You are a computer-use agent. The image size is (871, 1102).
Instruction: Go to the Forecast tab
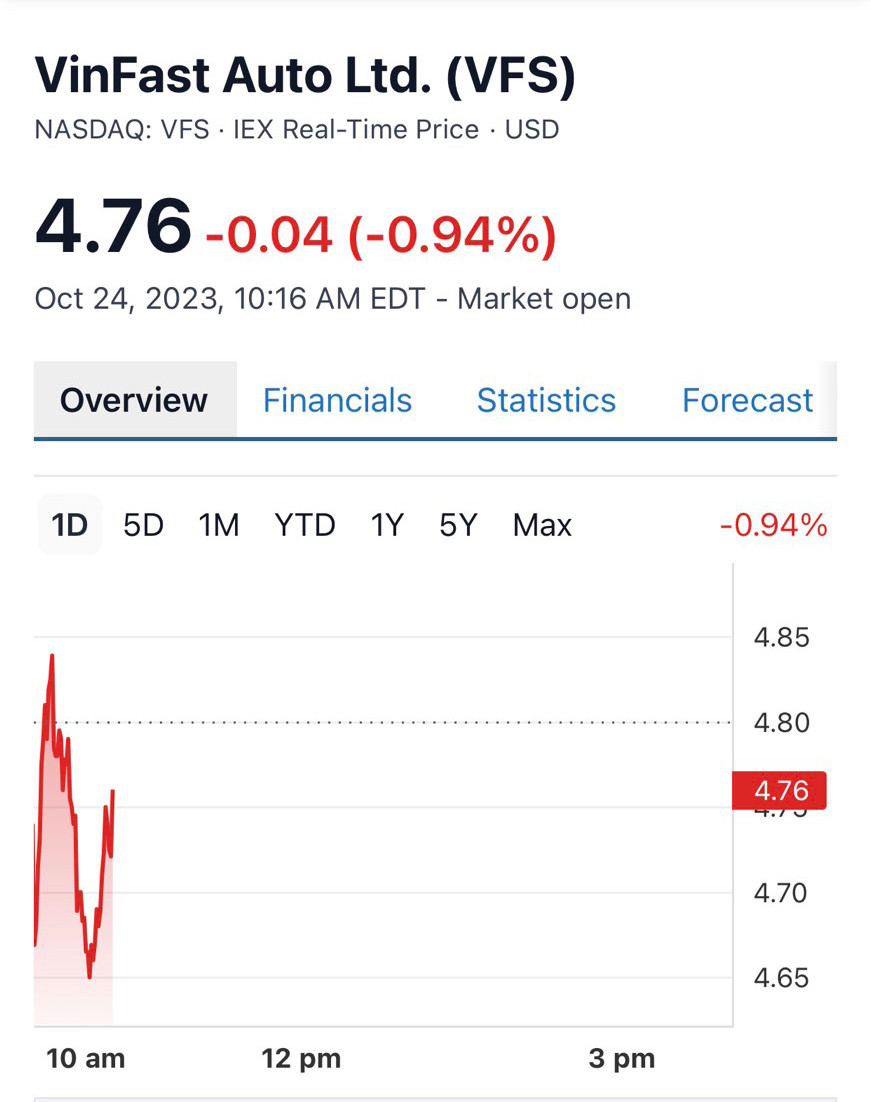click(747, 400)
